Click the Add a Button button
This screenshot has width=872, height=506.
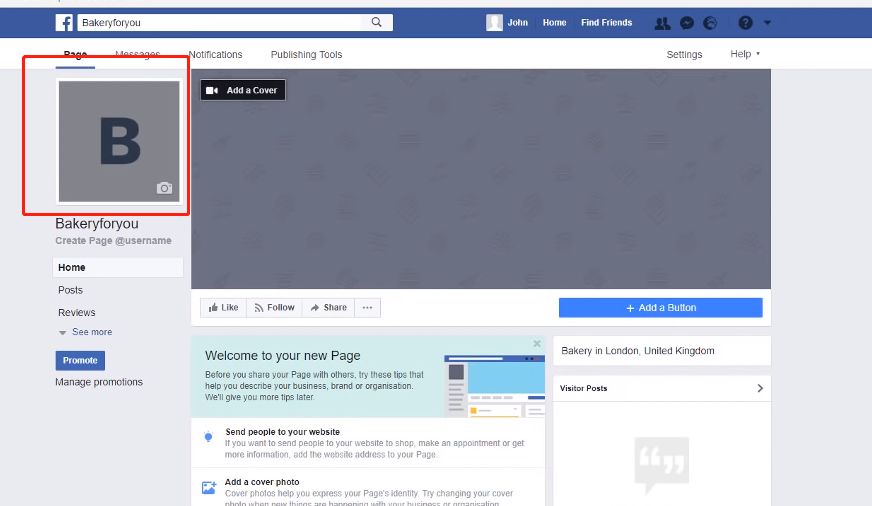660,308
